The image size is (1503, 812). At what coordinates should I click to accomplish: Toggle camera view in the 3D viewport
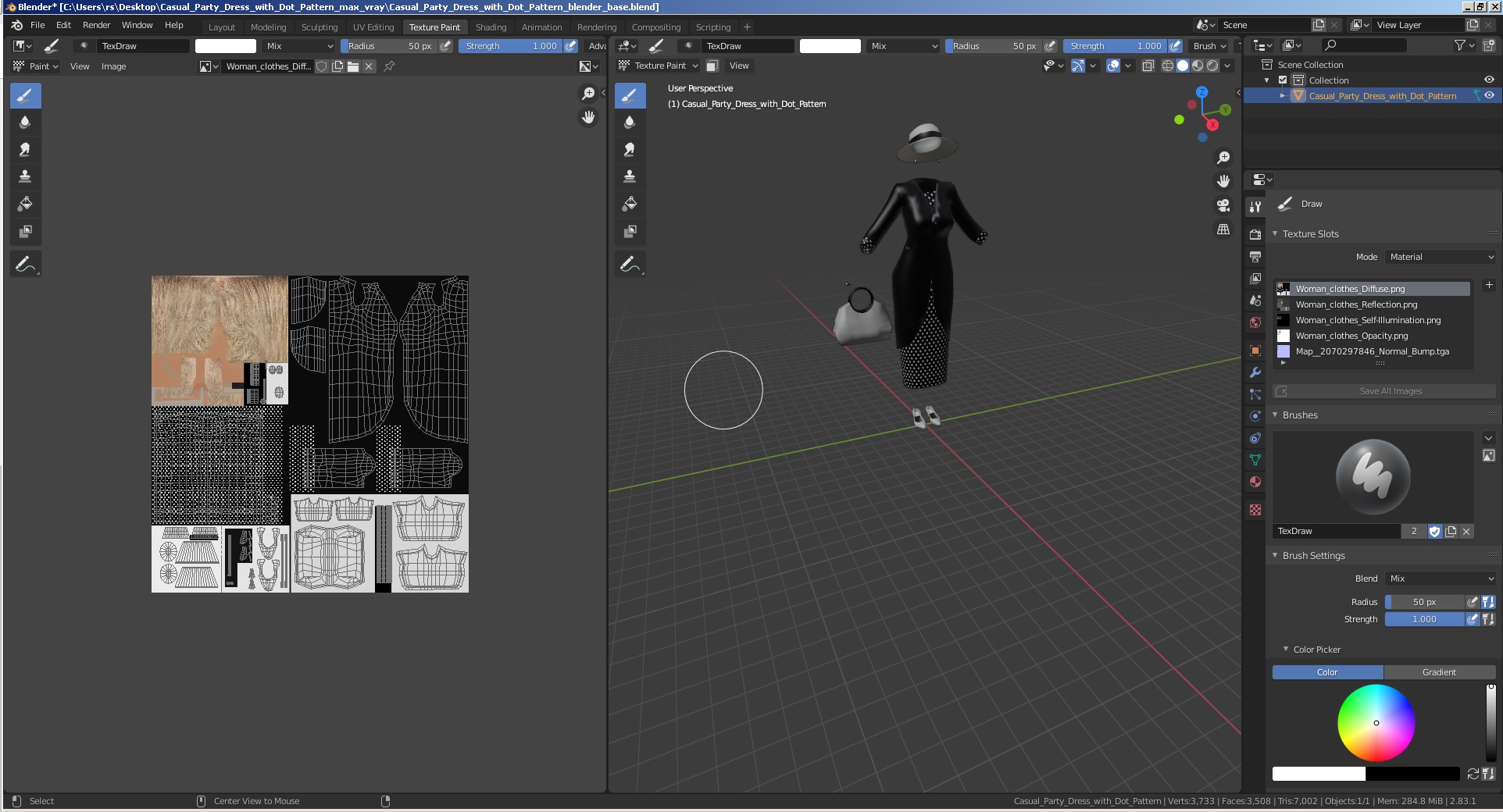[x=1223, y=205]
